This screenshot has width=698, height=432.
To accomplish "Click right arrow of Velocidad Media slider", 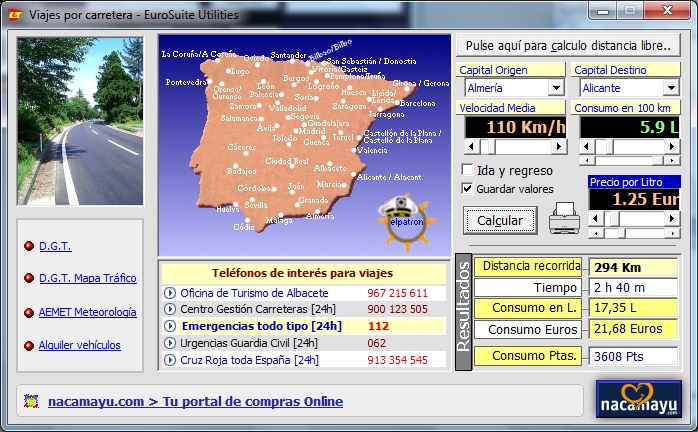I will tap(560, 146).
